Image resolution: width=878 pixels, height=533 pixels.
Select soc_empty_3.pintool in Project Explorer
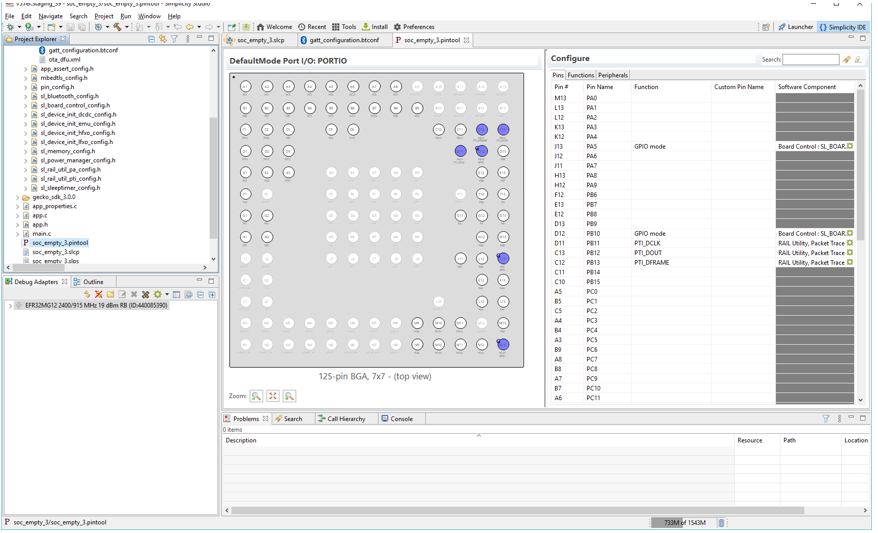click(60, 243)
